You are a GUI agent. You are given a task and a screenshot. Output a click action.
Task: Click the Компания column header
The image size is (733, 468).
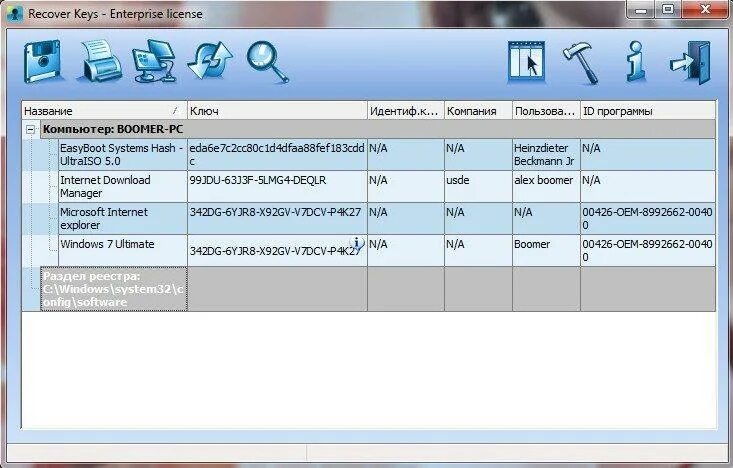pyautogui.click(x=478, y=111)
